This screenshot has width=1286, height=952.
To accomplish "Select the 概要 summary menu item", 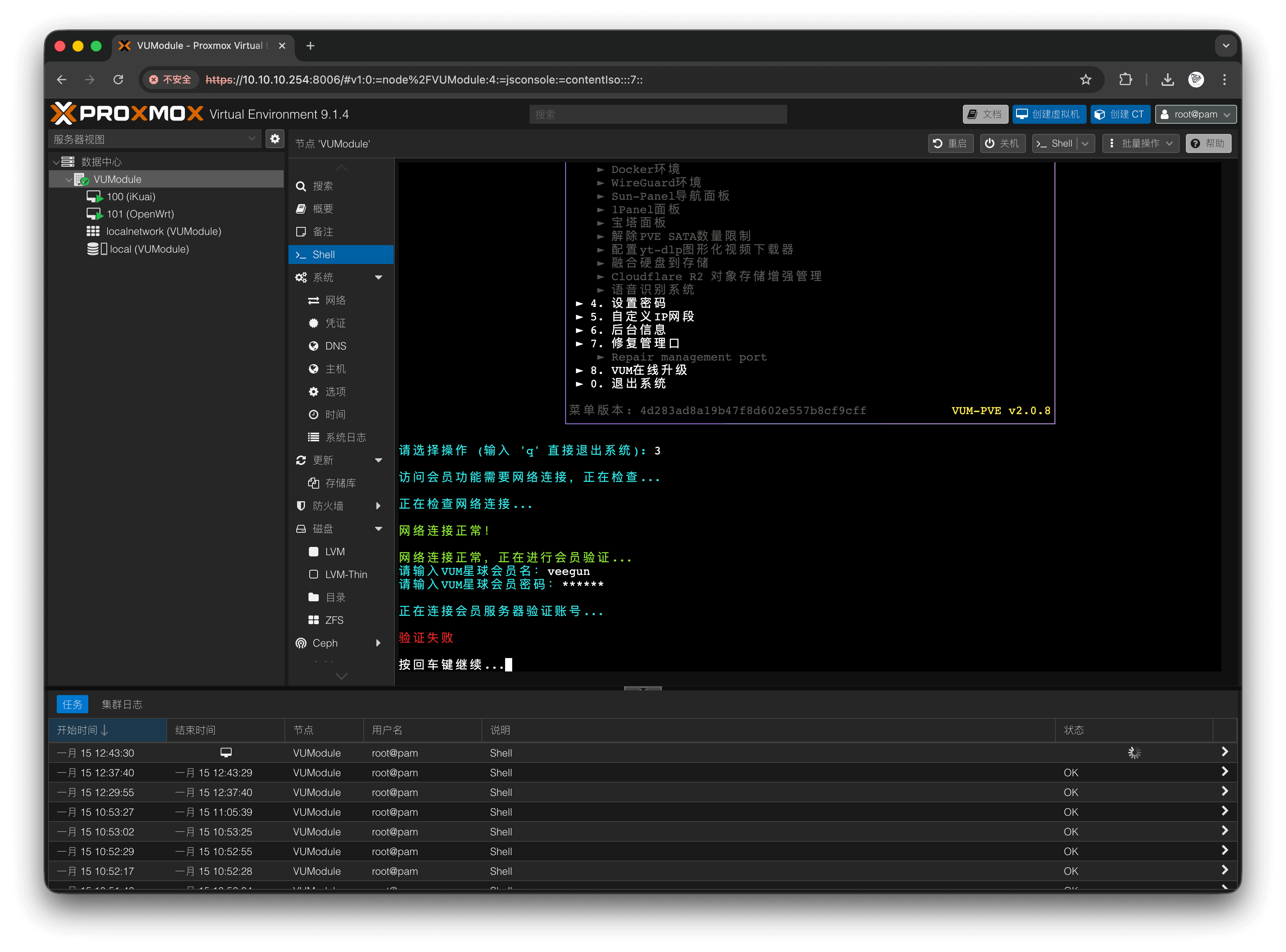I will click(x=323, y=208).
